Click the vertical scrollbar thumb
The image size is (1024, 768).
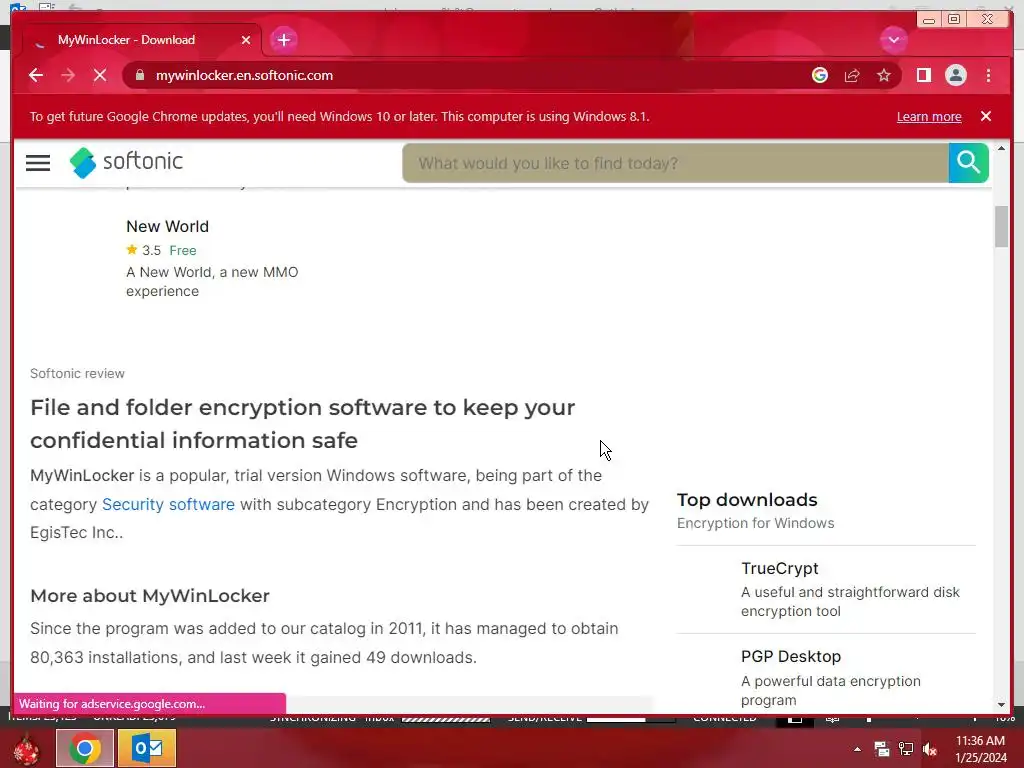click(x=1001, y=227)
